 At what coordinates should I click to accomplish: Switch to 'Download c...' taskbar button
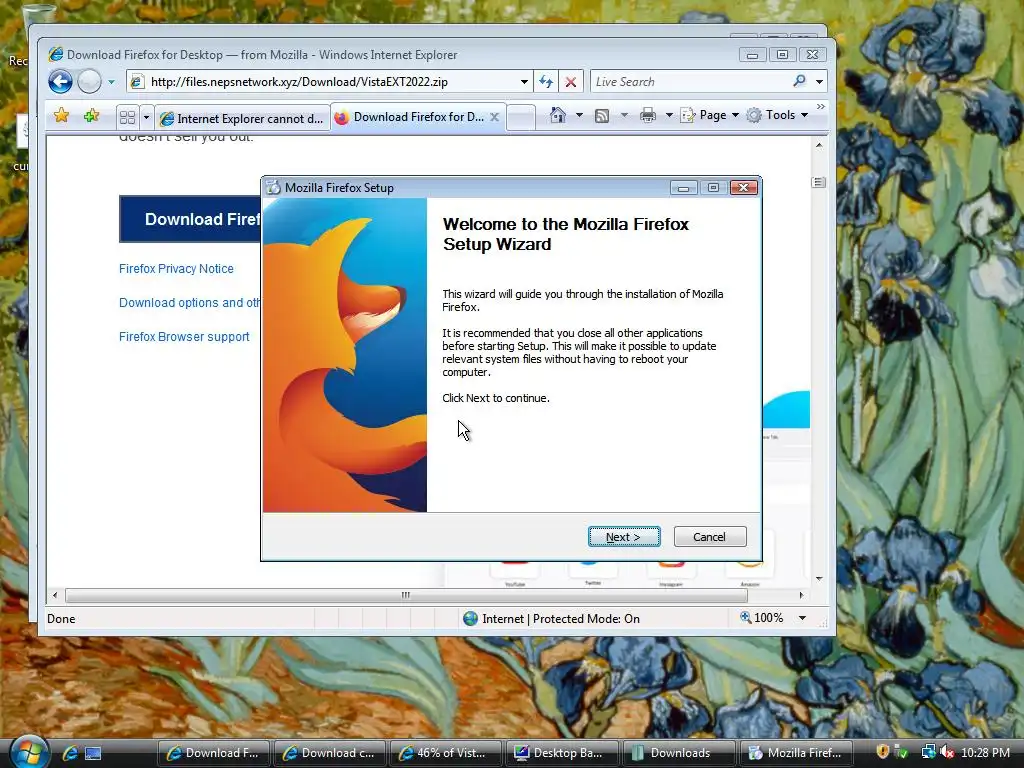click(x=329, y=753)
